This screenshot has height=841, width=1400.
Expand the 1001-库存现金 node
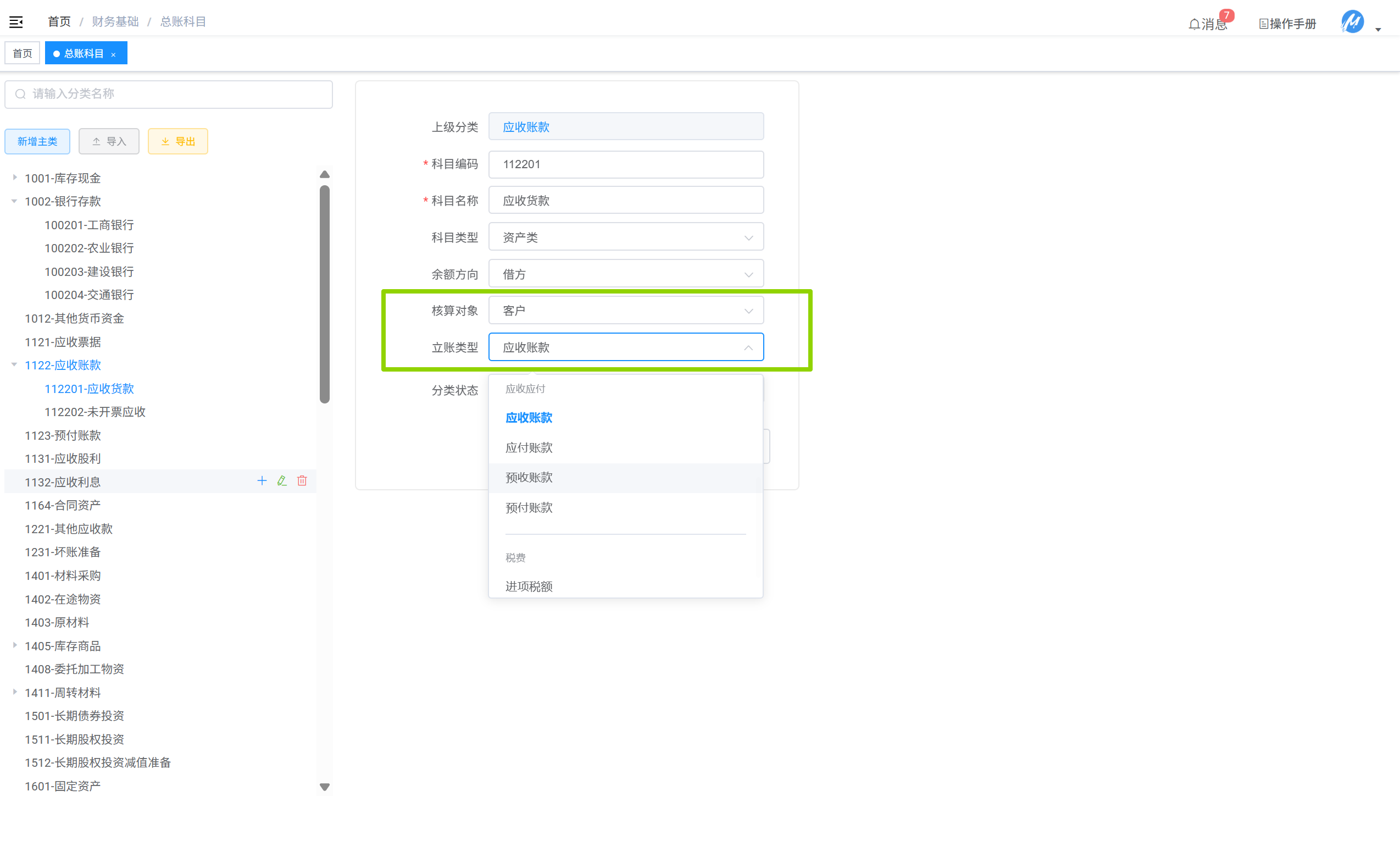click(15, 178)
